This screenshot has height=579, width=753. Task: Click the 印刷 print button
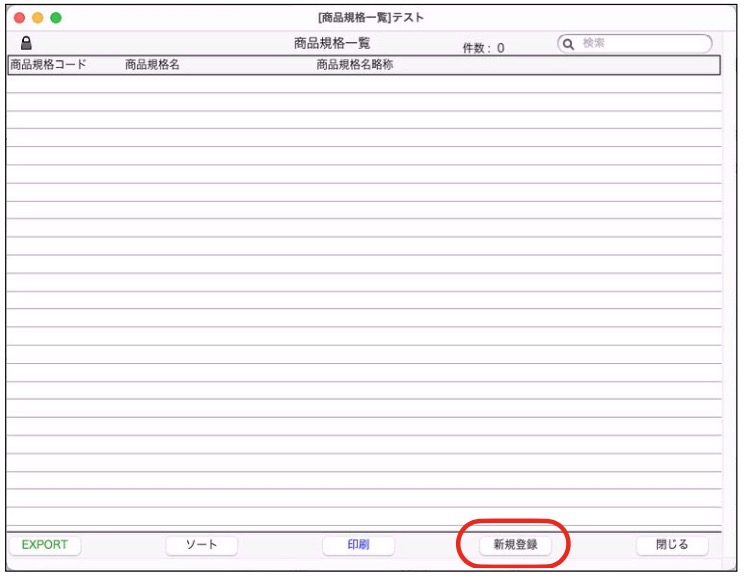[358, 545]
